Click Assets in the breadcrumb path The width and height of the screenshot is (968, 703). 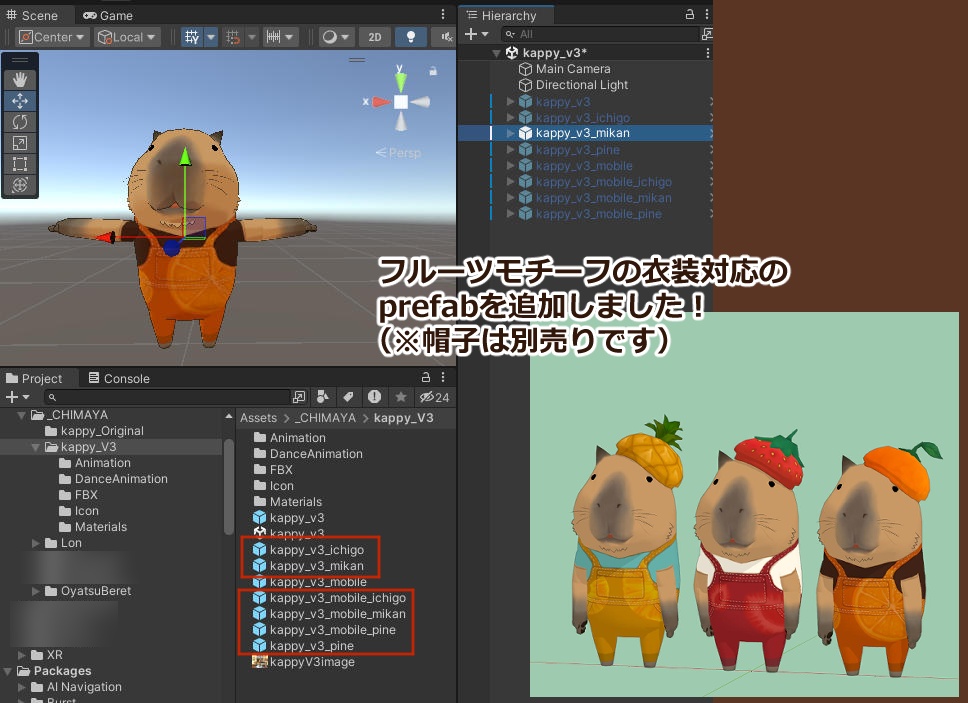tap(259, 418)
